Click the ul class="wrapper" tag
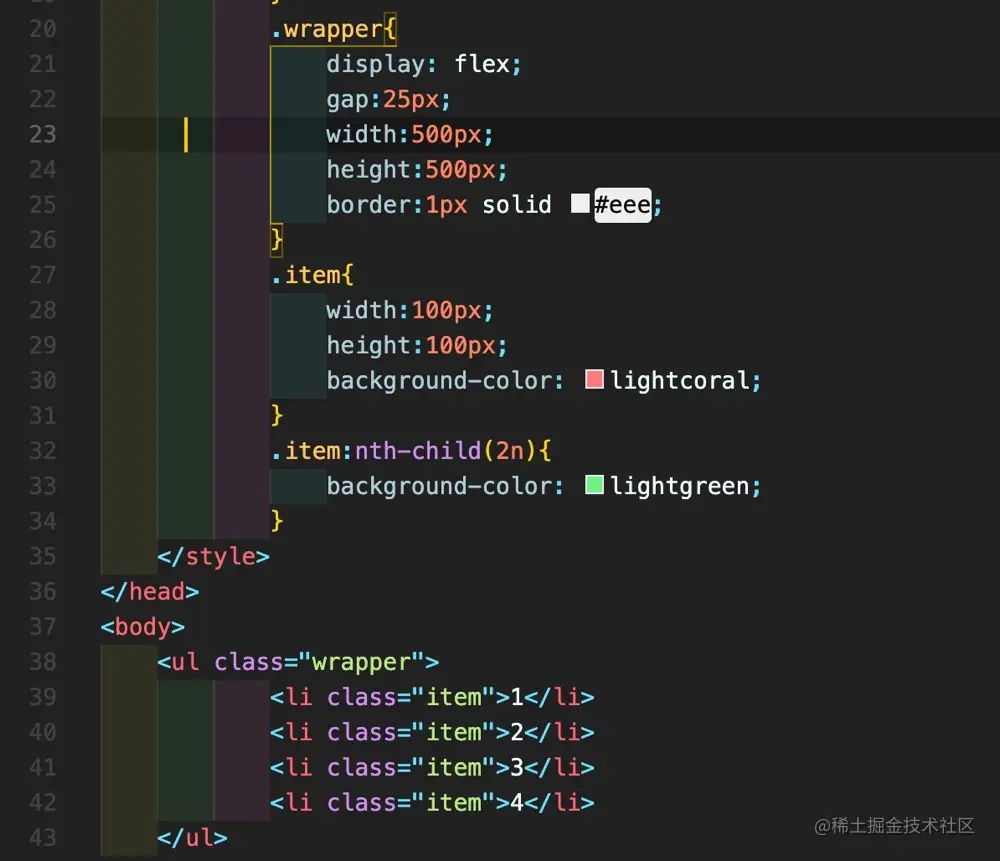This screenshot has height=861, width=1000. 298,662
